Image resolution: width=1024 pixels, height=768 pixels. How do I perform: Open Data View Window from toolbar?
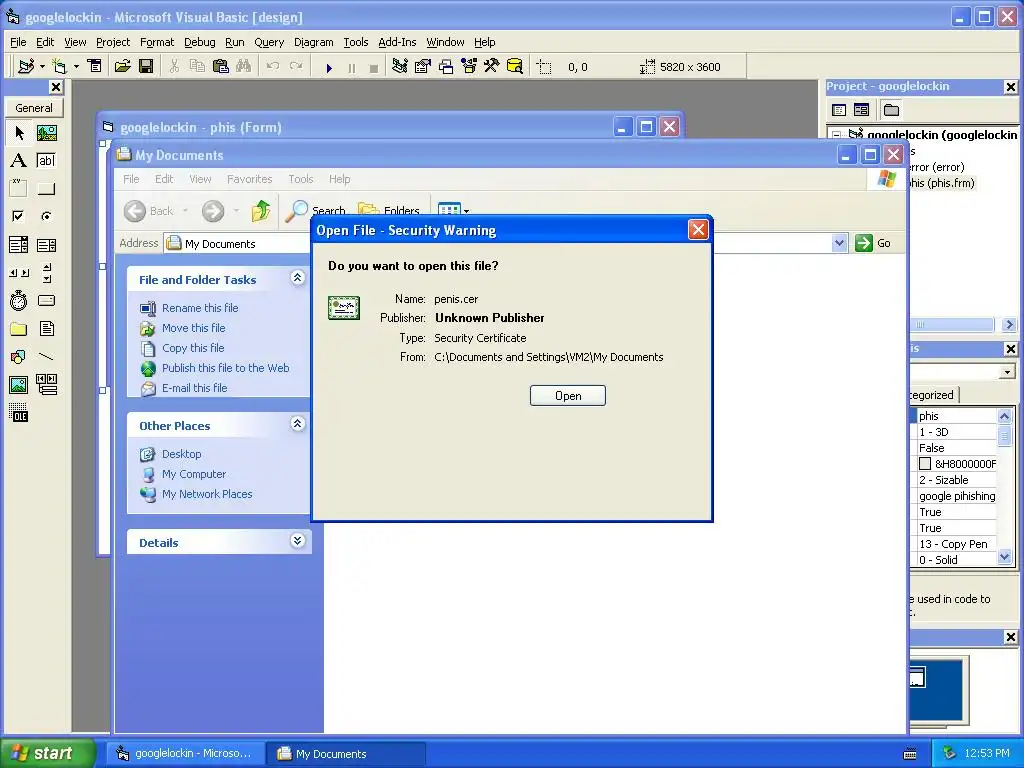pos(515,67)
